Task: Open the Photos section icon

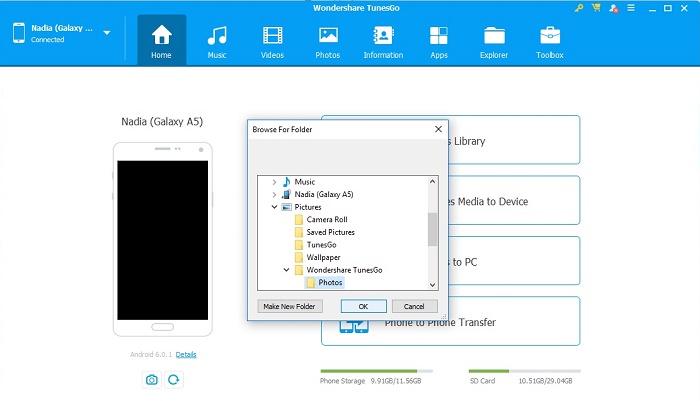Action: click(x=327, y=40)
